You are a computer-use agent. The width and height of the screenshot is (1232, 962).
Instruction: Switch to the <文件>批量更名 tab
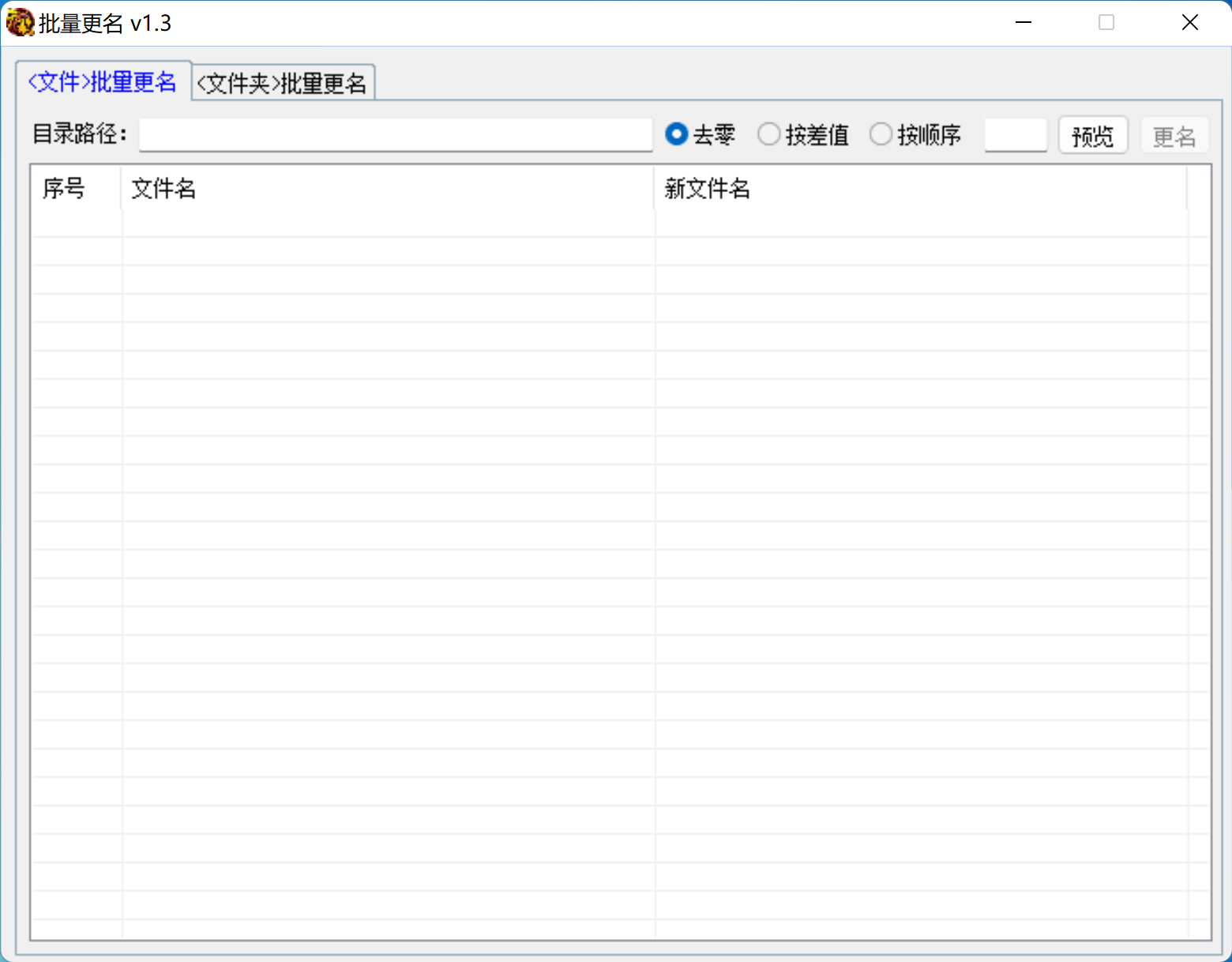(x=103, y=82)
